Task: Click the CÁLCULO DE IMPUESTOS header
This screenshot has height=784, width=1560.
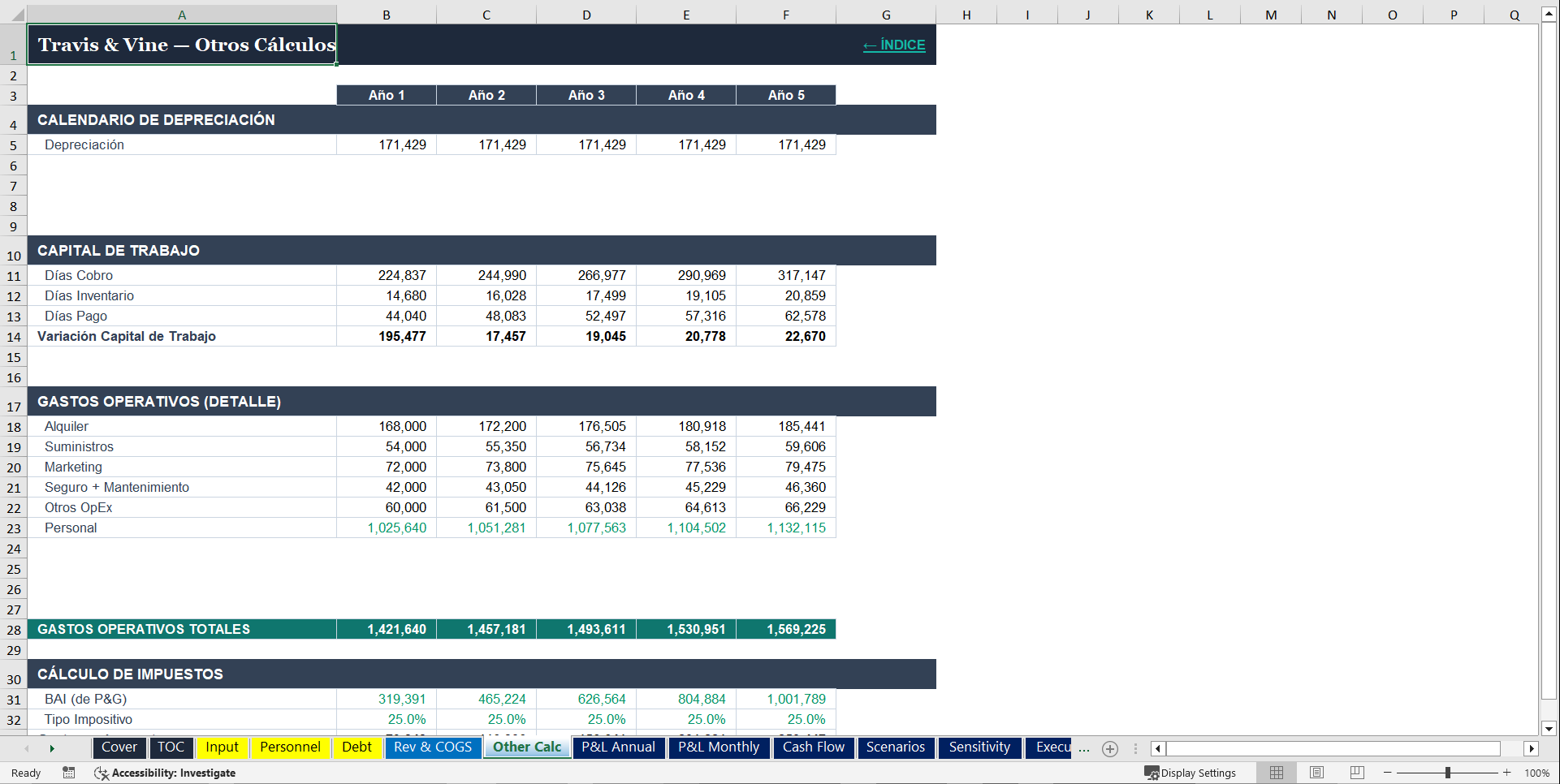Action: tap(482, 674)
